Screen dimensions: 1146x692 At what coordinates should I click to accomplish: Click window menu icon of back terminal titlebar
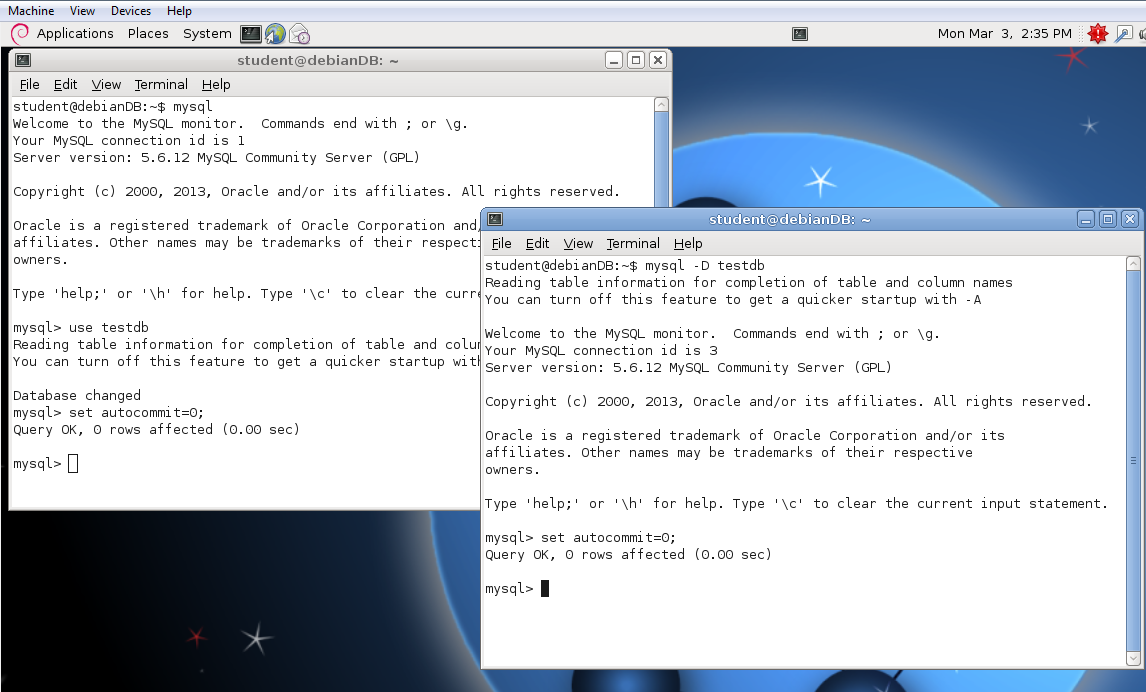[23, 60]
